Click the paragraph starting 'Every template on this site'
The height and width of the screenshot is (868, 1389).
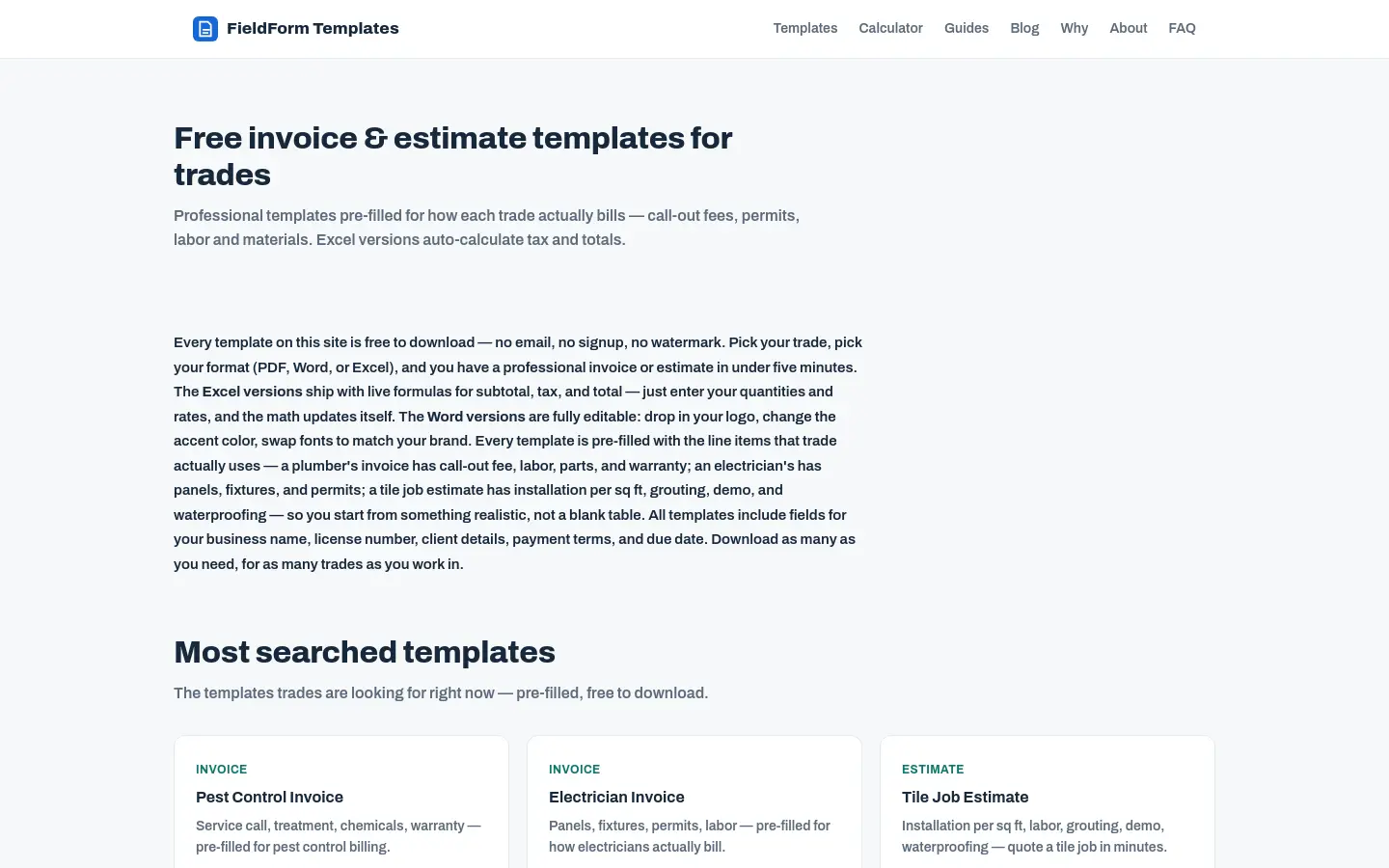[x=518, y=453]
